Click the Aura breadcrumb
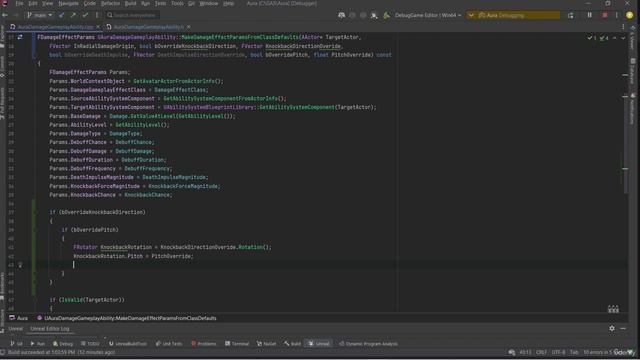Screen dimensions: 640x360 click(x=19, y=318)
